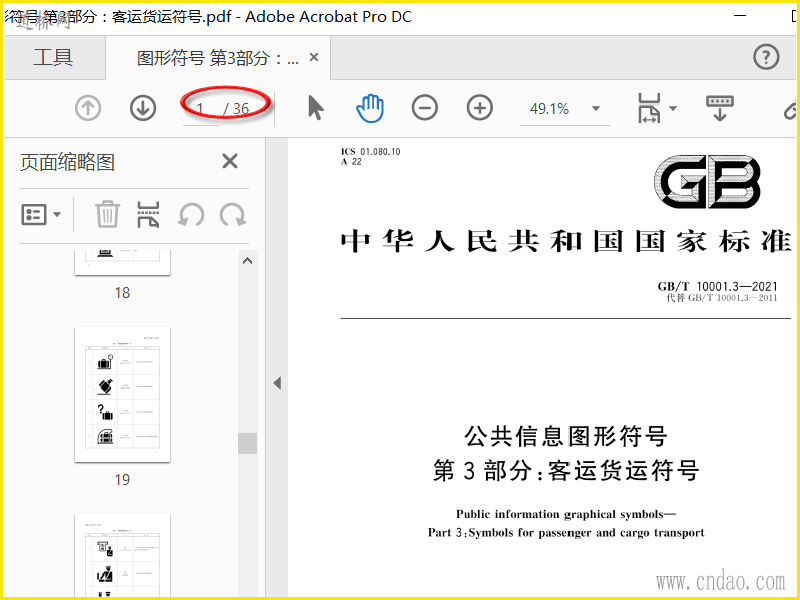
Task: Click the English line Public information graphical symbols
Action: (565, 514)
